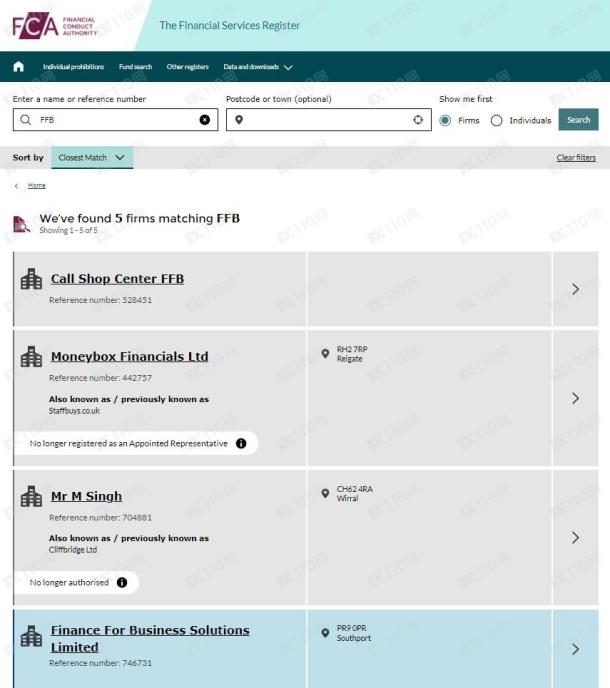The image size is (610, 688).
Task: Open Fund search menu item
Action: (x=135, y=67)
